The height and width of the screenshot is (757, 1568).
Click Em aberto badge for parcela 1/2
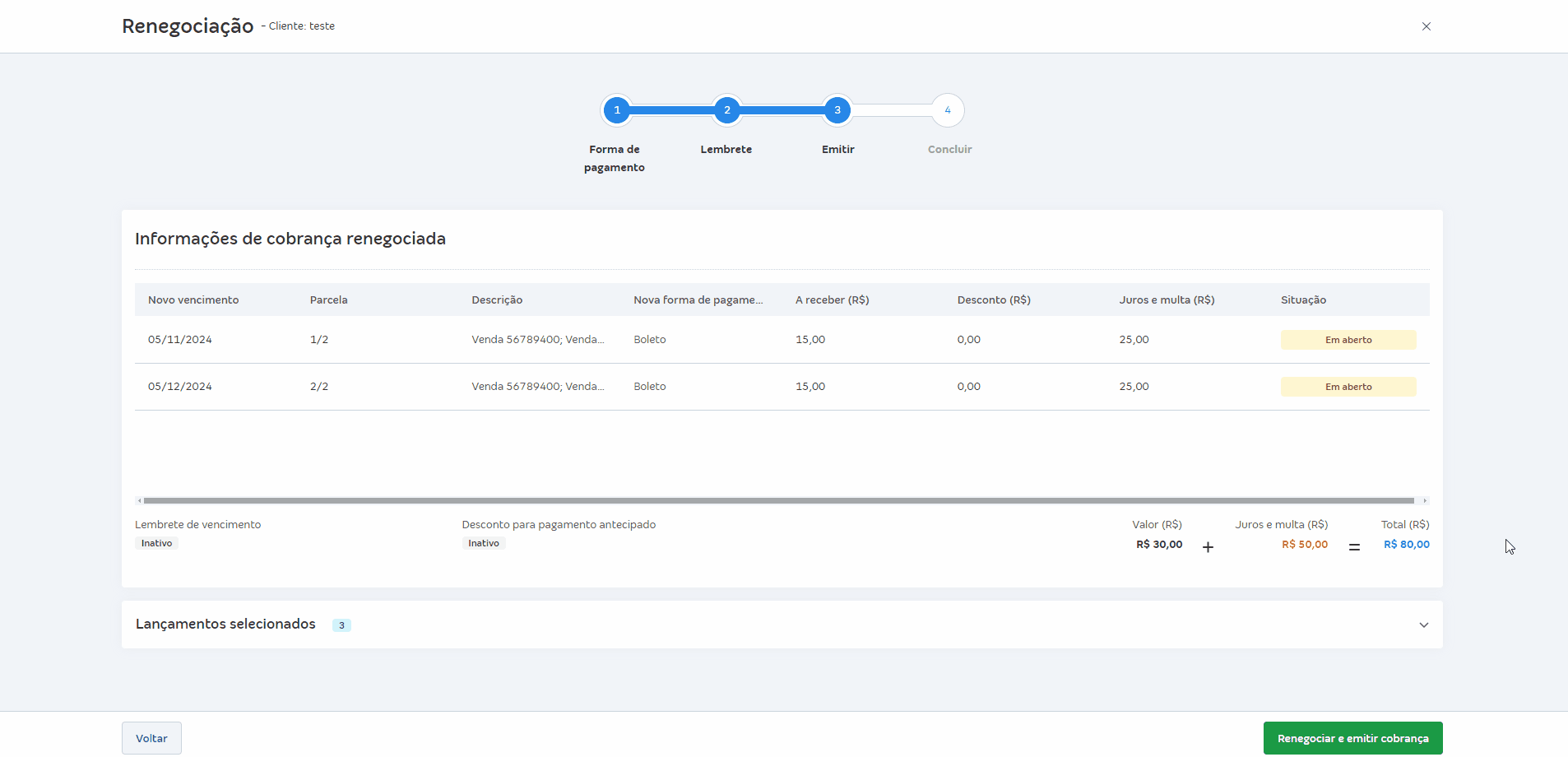tap(1348, 340)
